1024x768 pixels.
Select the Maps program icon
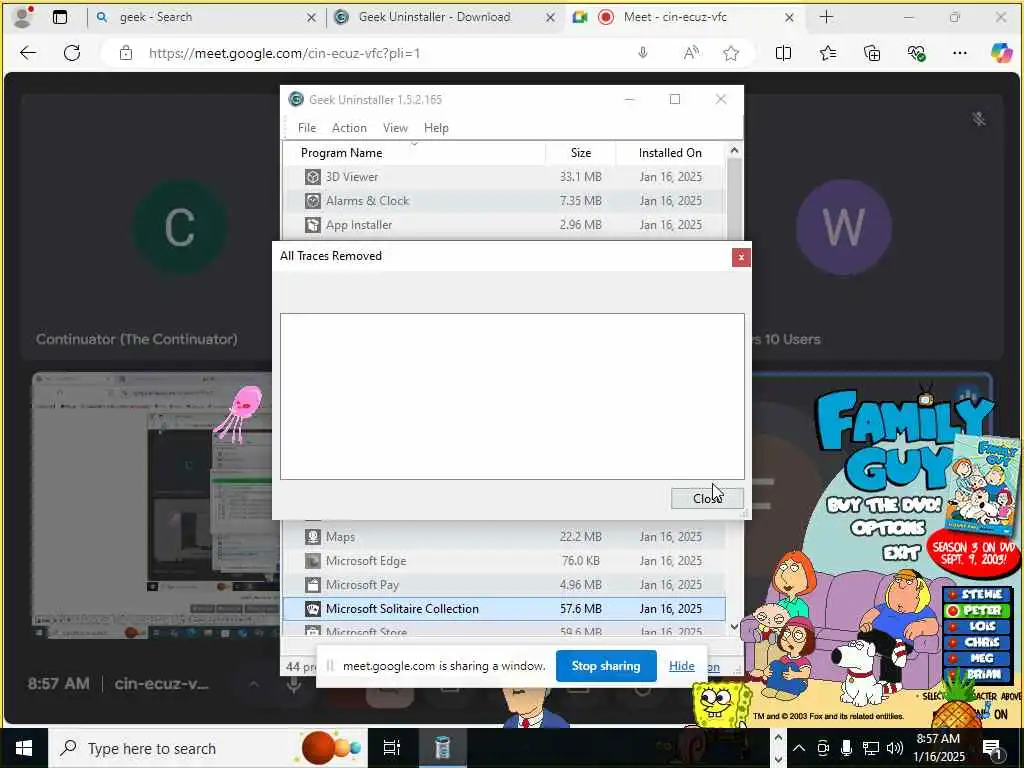[313, 537]
